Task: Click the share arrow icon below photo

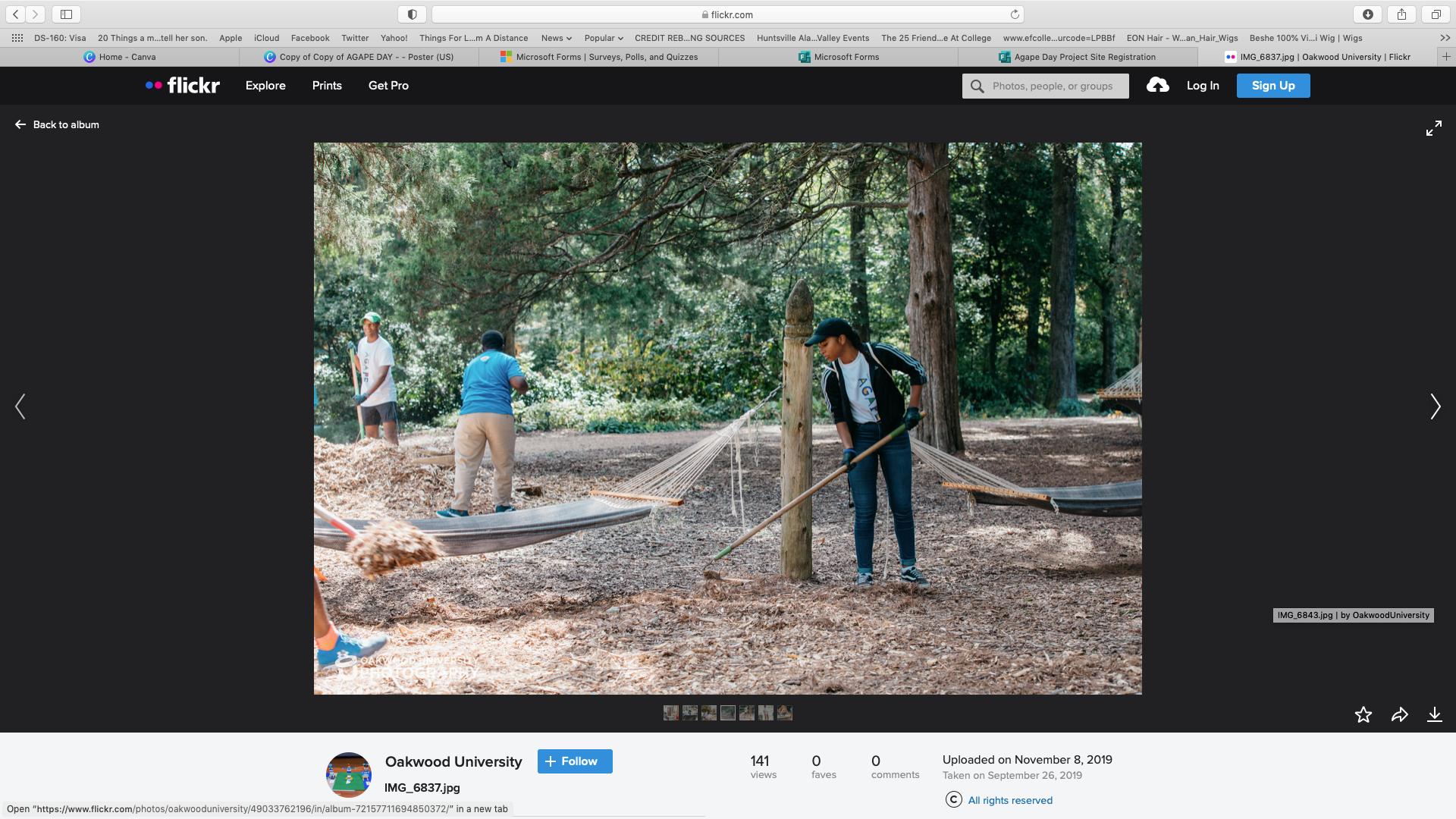Action: [1399, 714]
